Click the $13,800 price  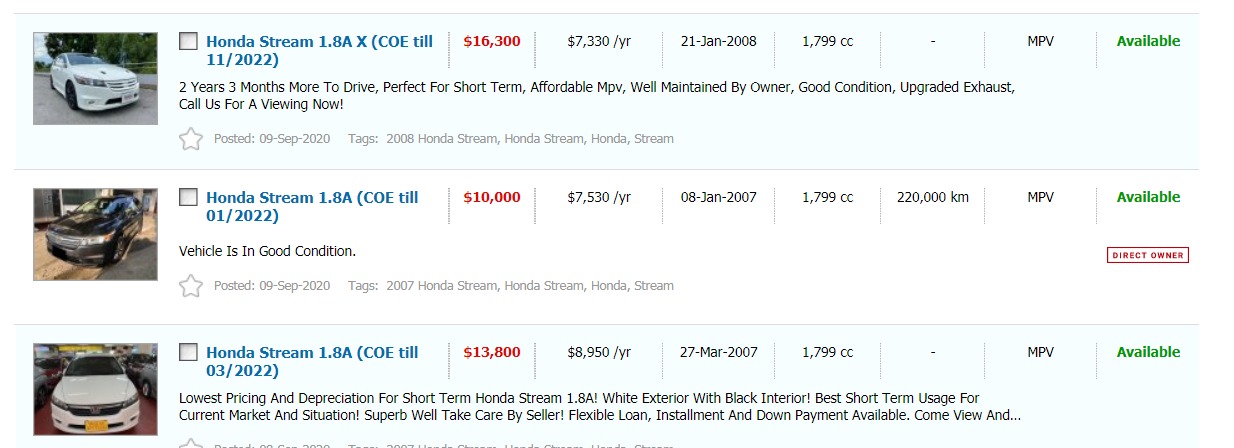pos(492,352)
